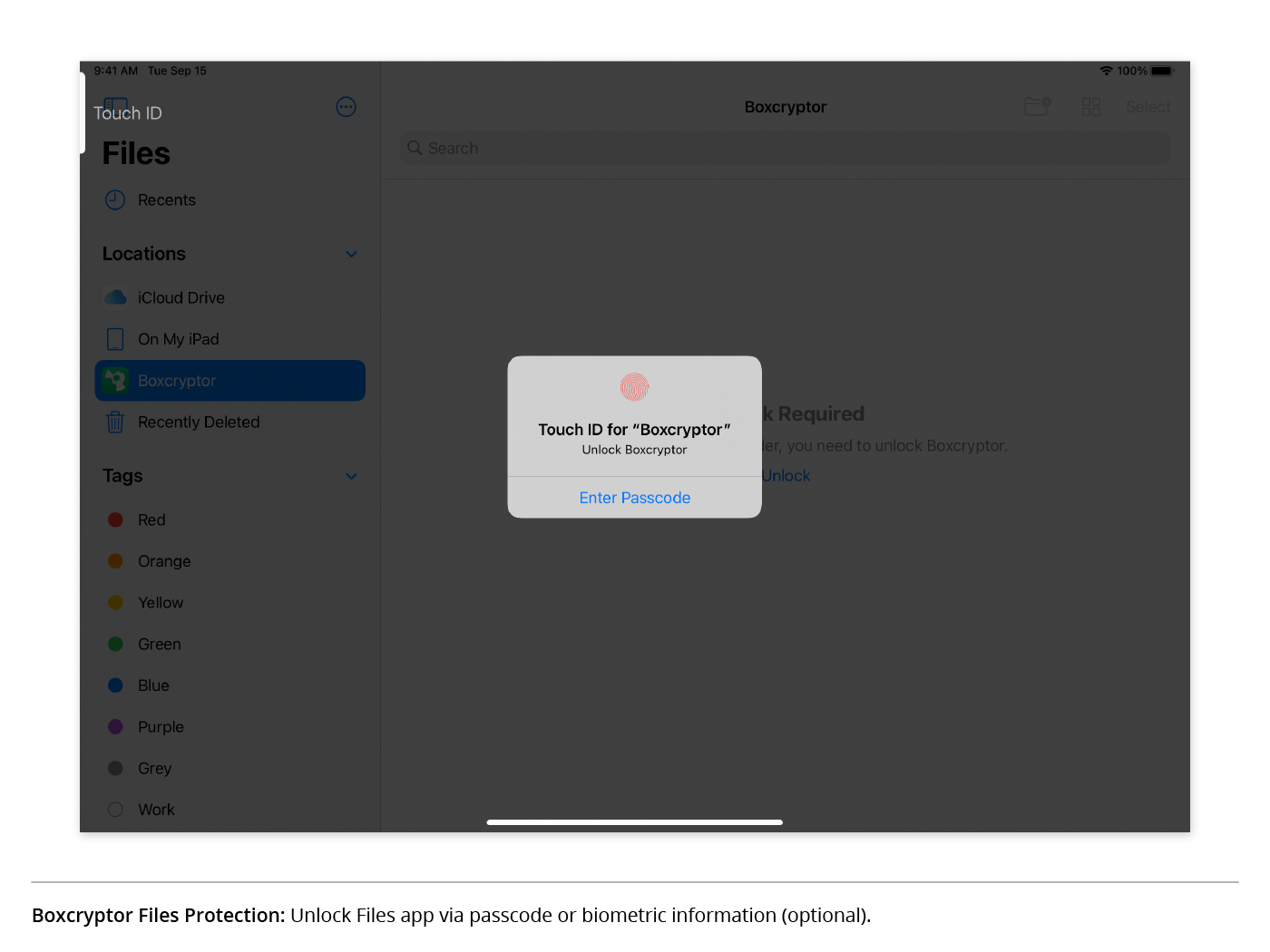Open the ellipsis more options menu

coord(346,107)
